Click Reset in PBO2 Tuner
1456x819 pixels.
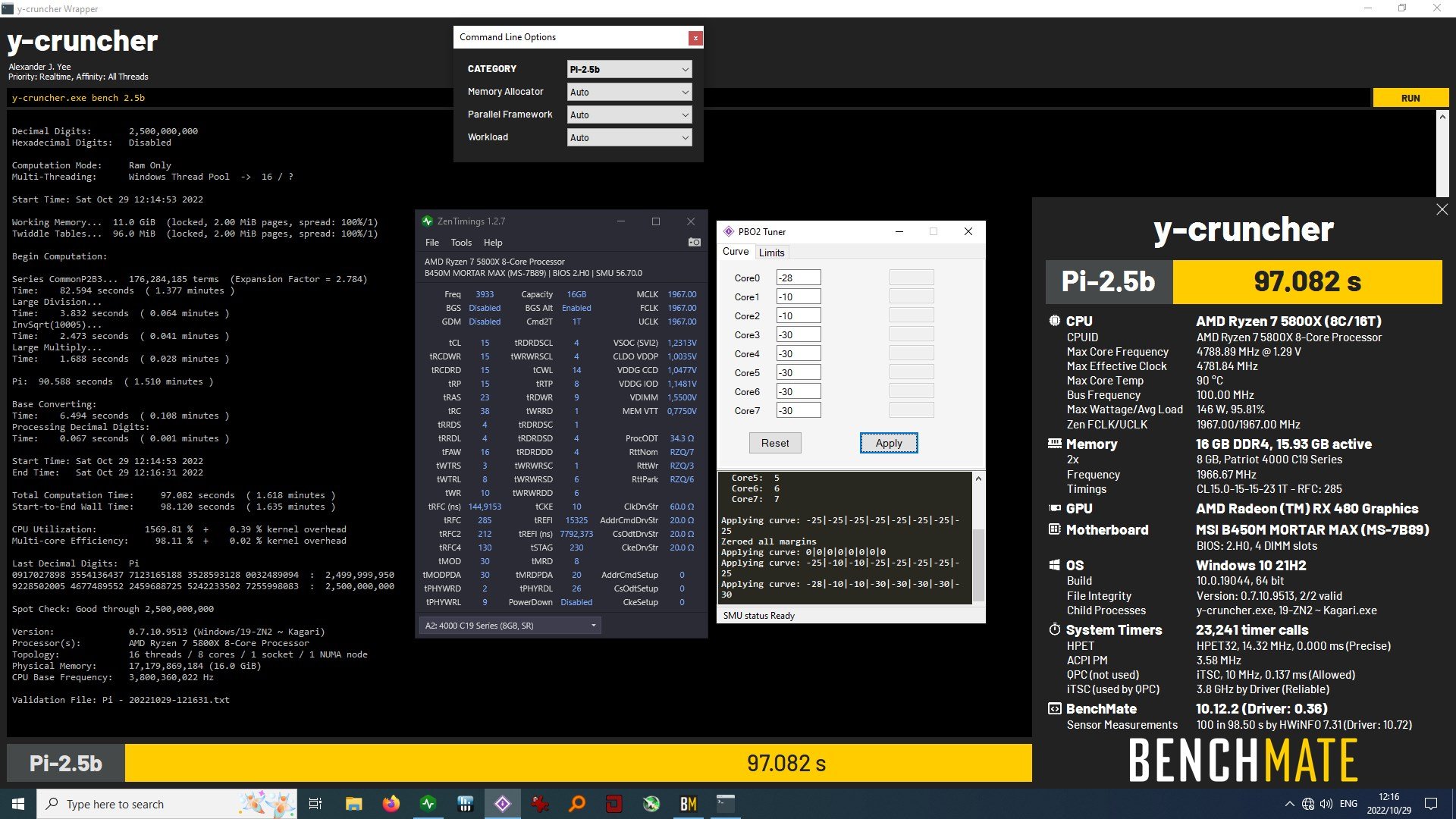pos(775,443)
